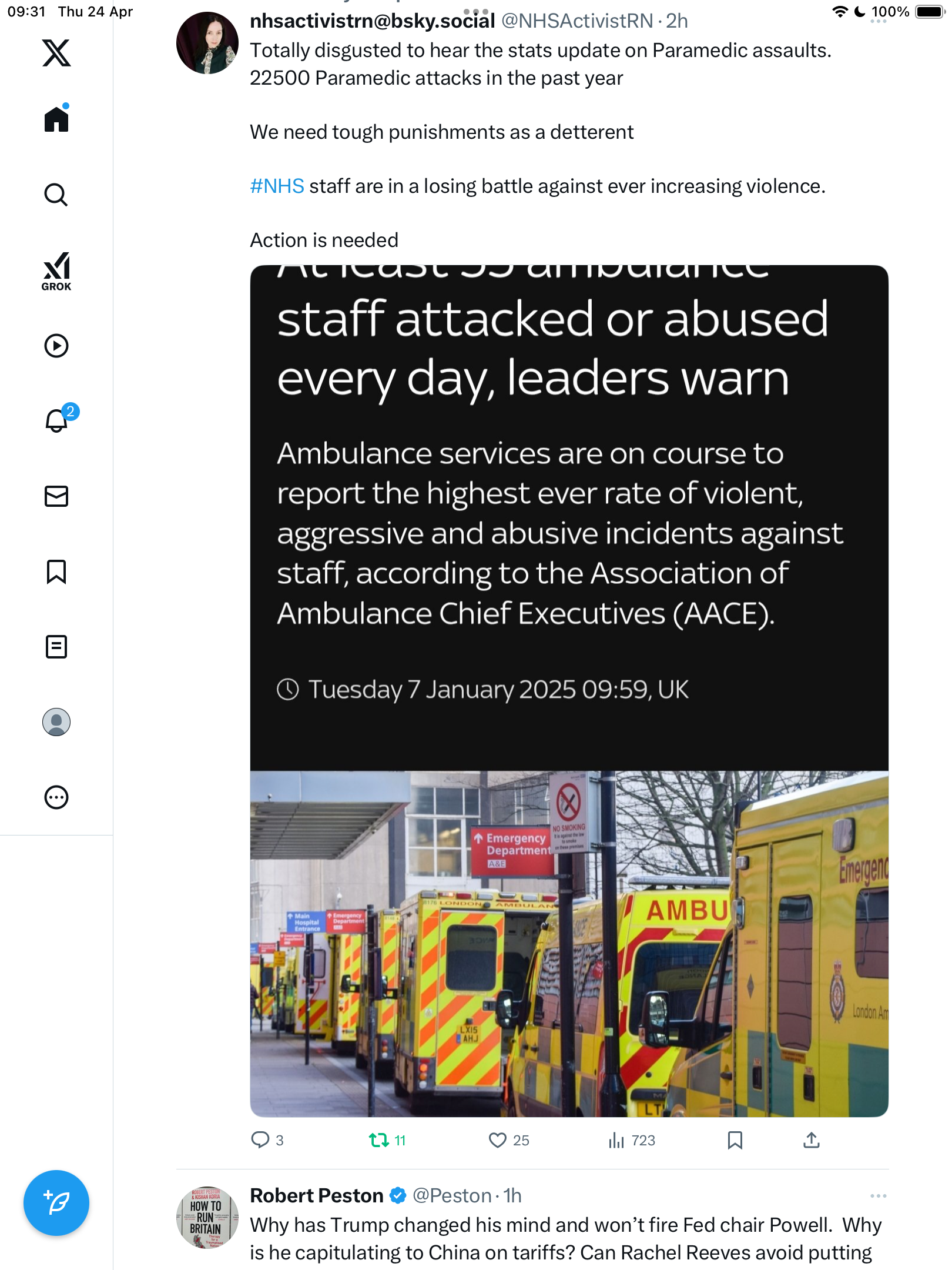Open Grok assistant
The width and height of the screenshot is (952, 1270).
[x=56, y=271]
